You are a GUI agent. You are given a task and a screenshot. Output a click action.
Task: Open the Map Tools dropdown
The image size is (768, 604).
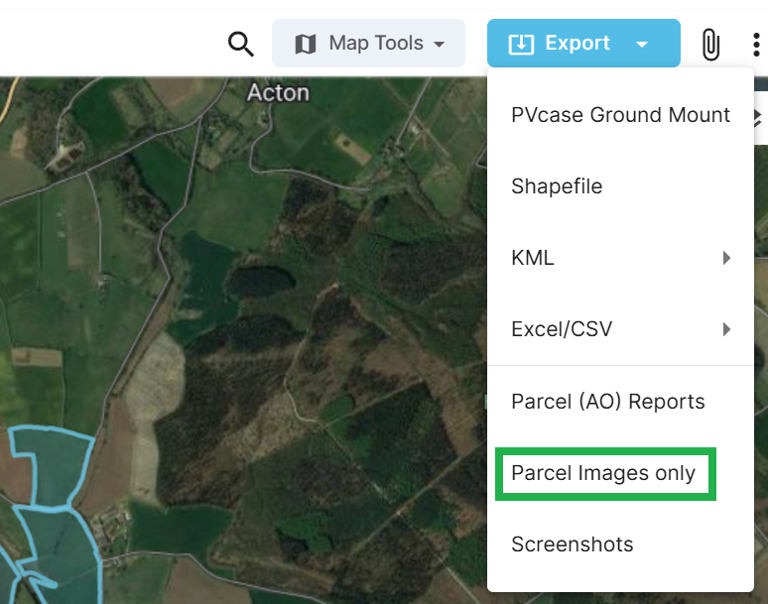368,43
